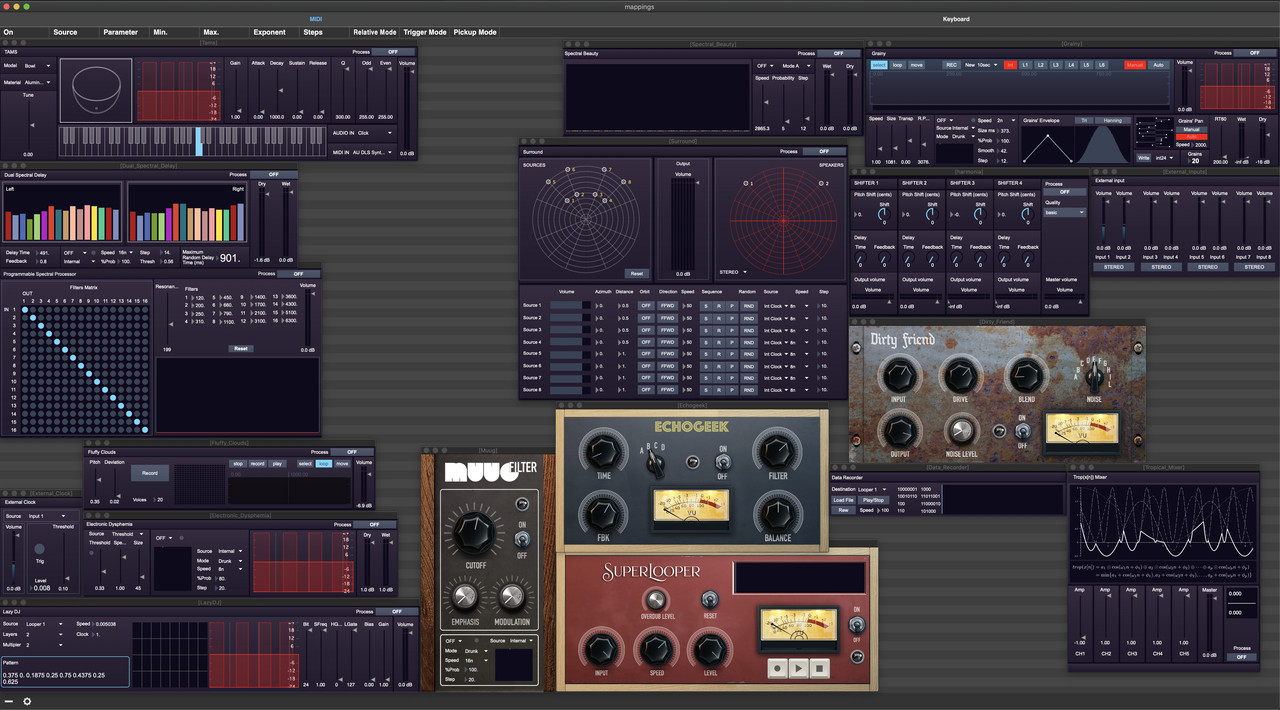1280x710 pixels.
Task: Toggle Lazy DJ Process OFF button
Action: coord(397,611)
